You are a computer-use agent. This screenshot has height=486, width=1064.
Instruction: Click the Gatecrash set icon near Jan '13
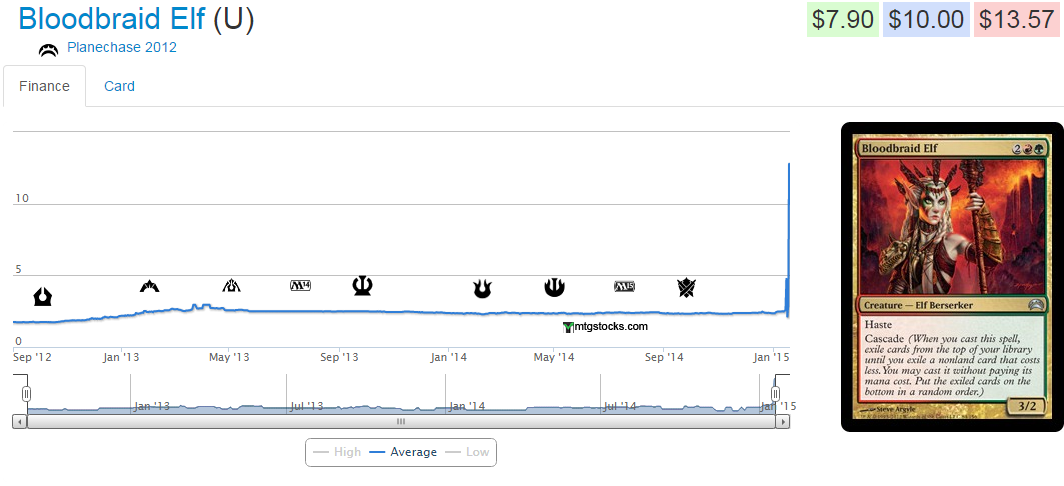pos(150,287)
